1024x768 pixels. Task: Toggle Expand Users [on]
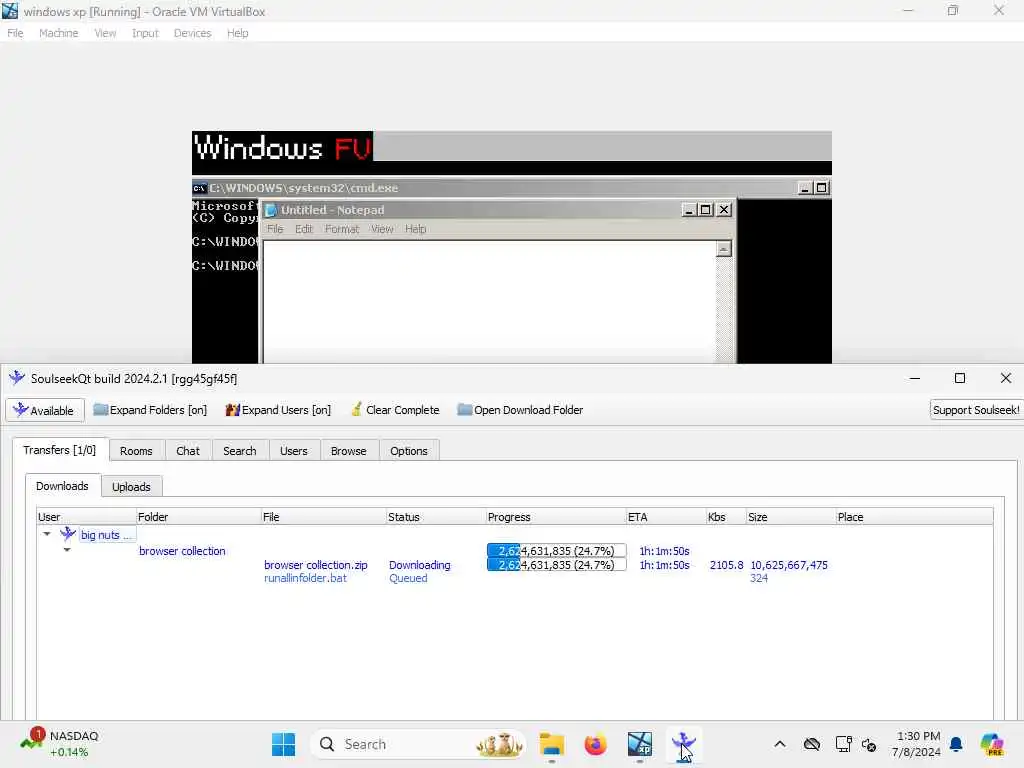[x=278, y=410]
